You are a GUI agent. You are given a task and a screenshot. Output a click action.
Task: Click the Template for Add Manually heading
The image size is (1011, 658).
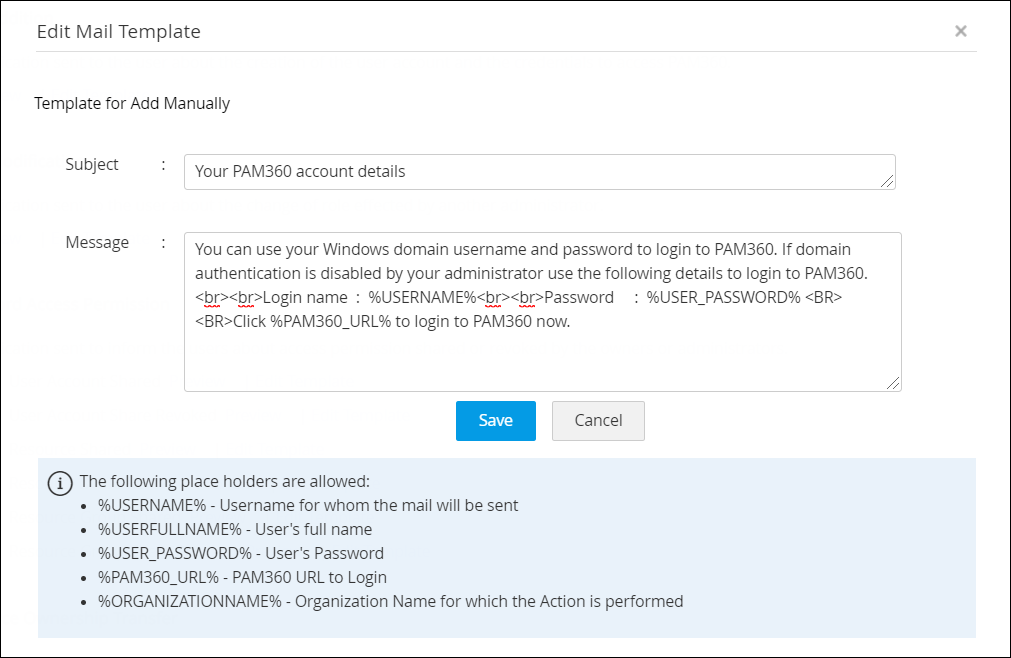coord(132,103)
